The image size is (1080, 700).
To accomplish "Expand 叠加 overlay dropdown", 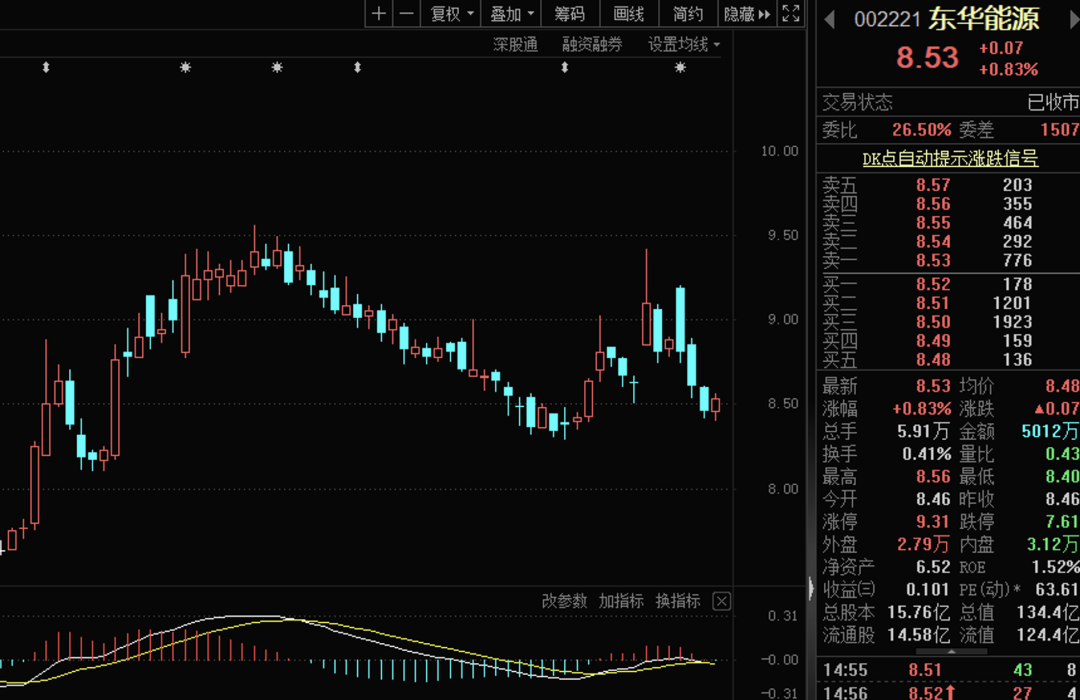I will click(x=511, y=14).
